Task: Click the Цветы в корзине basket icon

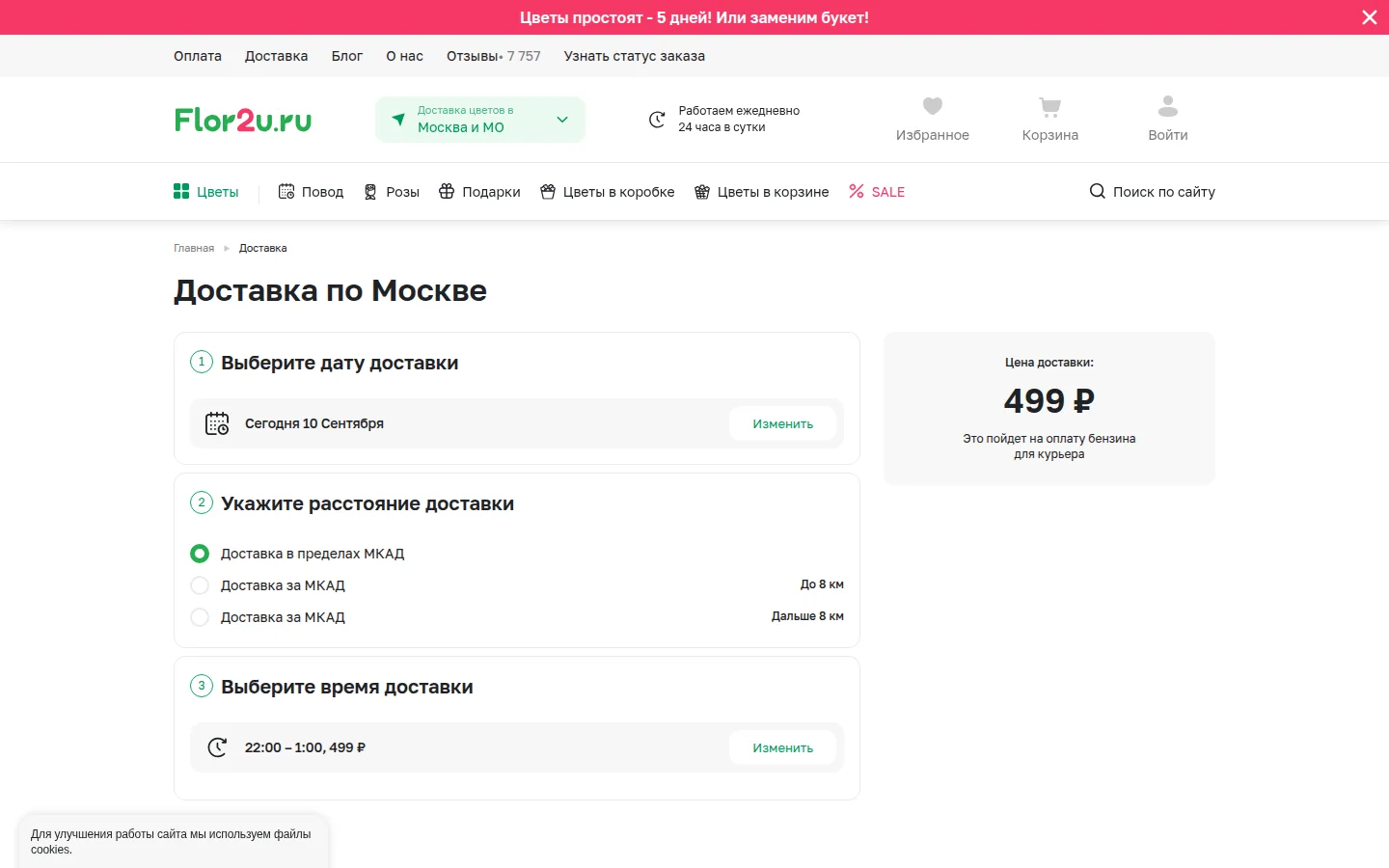Action: tap(702, 192)
